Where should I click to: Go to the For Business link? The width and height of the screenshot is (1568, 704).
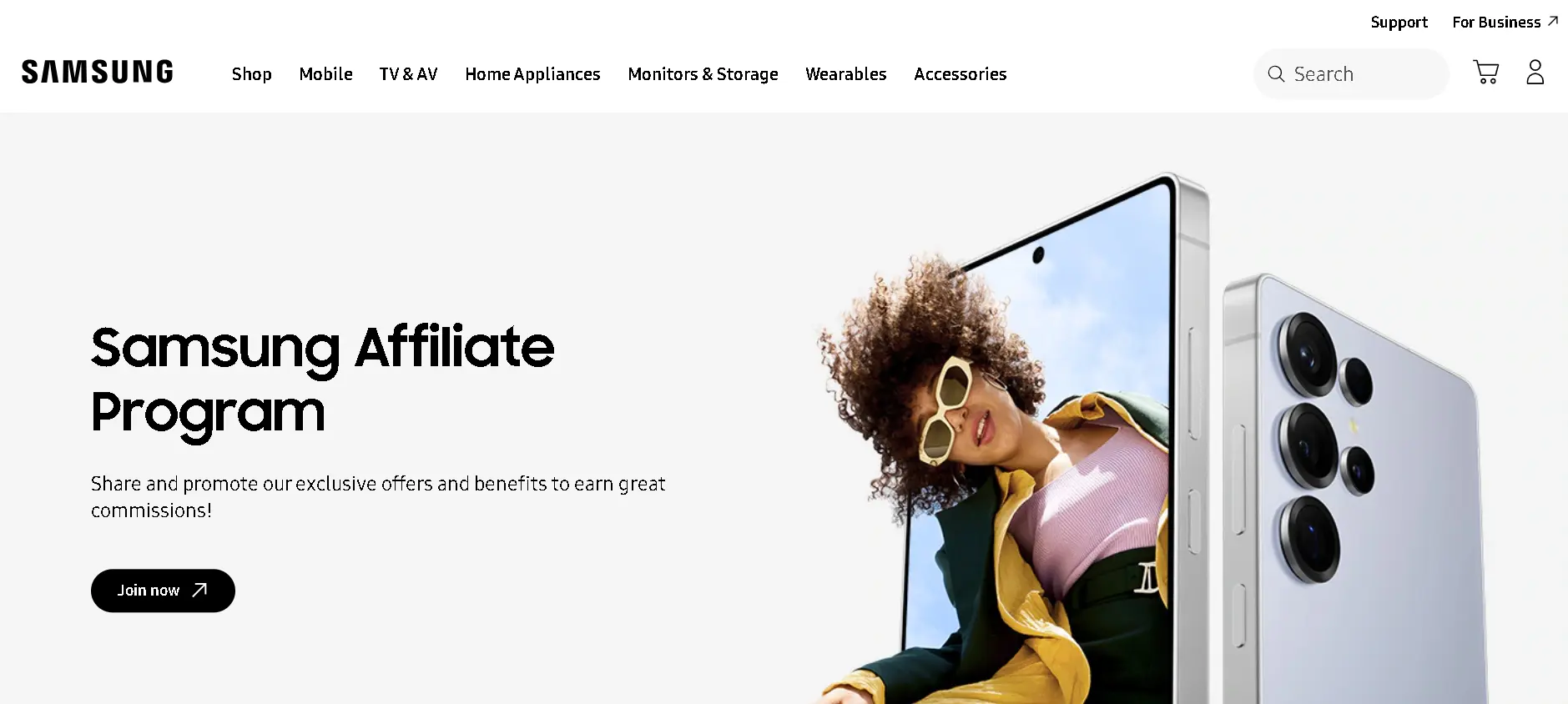click(x=1496, y=23)
